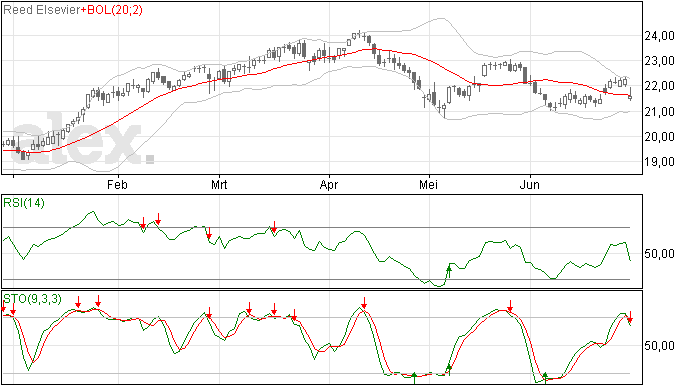Click the 'Reed Elsevier' chart title
The image size is (690, 387).
[41, 10]
